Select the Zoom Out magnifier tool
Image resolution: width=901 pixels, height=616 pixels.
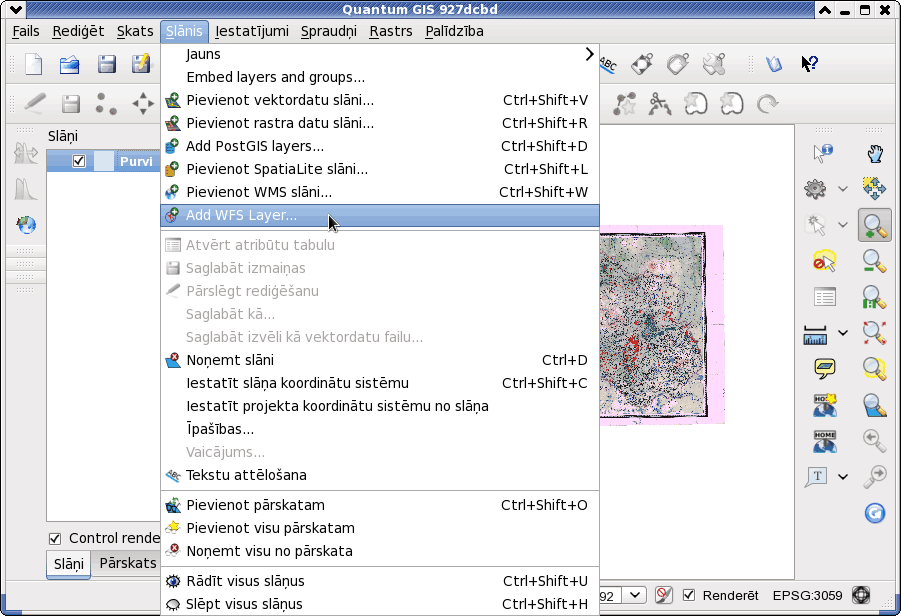874,261
